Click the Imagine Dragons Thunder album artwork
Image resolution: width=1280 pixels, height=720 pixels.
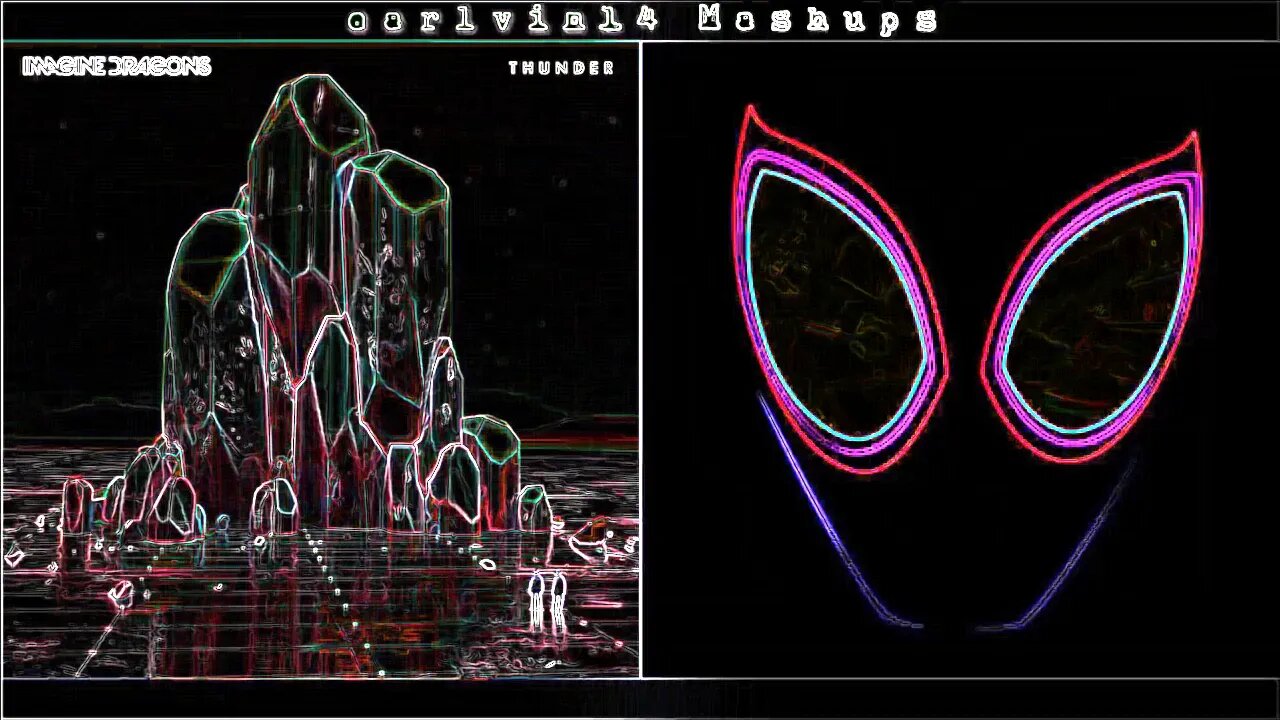point(321,360)
